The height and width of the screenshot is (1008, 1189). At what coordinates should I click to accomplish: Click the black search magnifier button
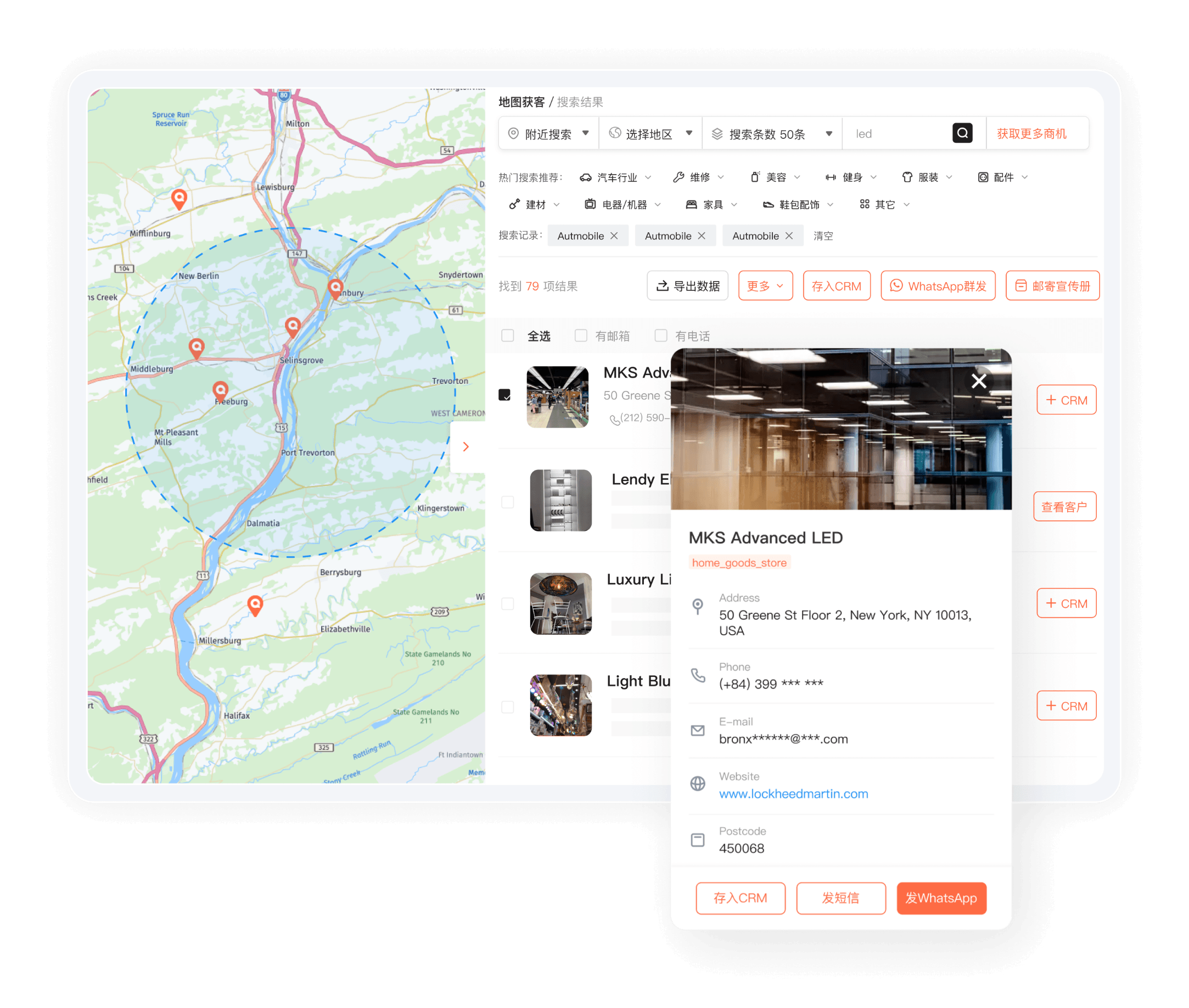click(962, 133)
